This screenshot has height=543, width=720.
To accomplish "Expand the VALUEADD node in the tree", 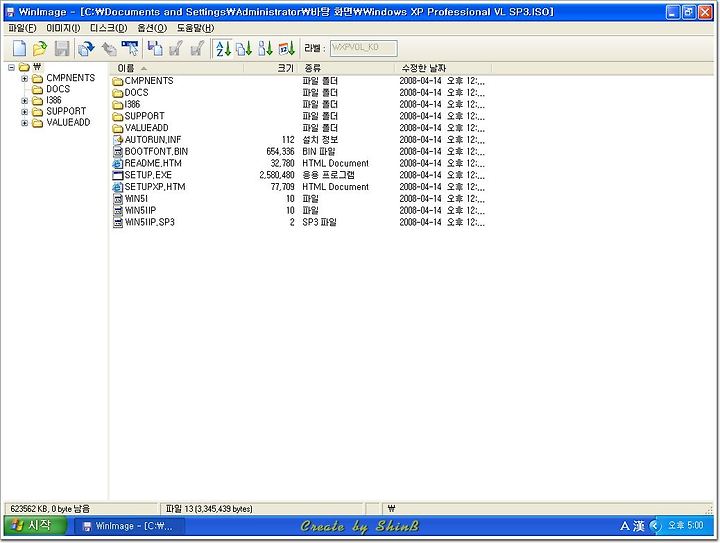I will [x=25, y=123].
